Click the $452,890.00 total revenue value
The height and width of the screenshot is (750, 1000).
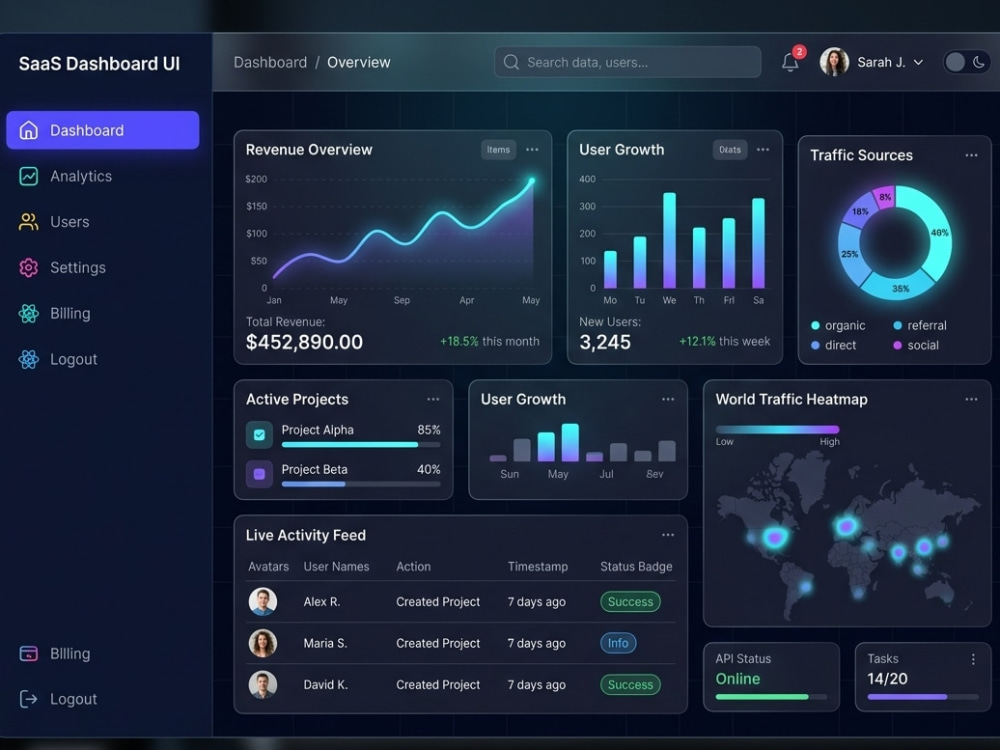[x=304, y=342]
